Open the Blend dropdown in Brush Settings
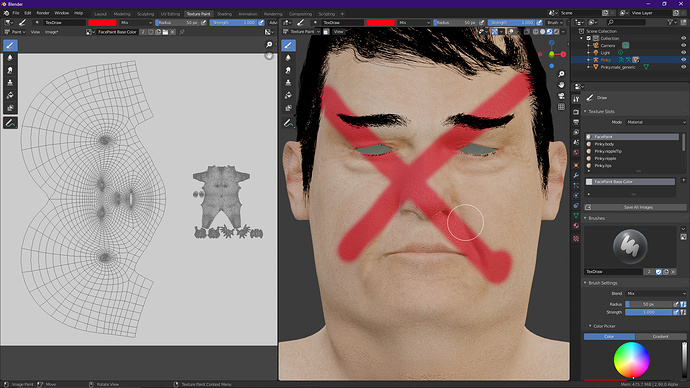Image resolution: width=690 pixels, height=388 pixels. click(656, 293)
